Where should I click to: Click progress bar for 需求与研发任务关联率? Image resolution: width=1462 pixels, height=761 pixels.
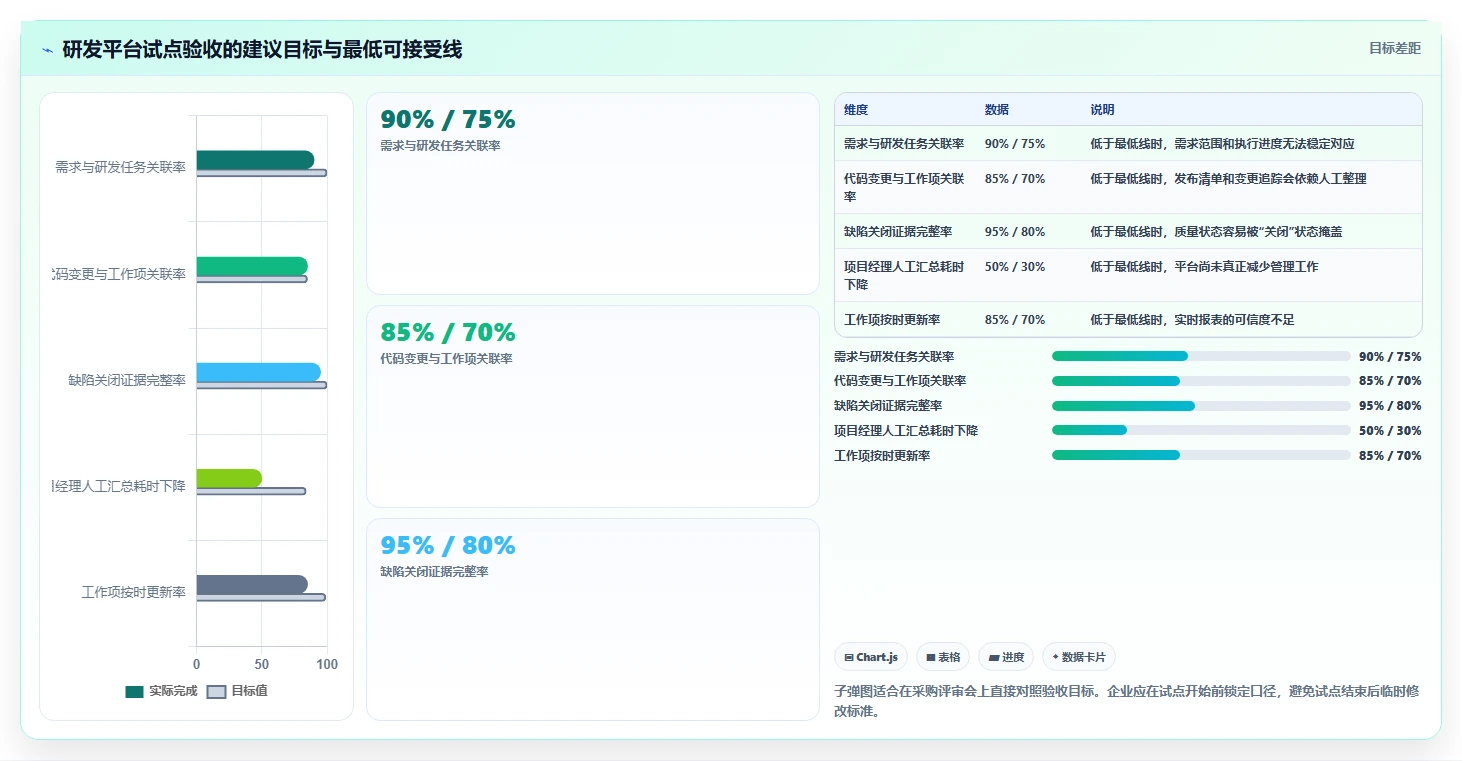[x=1201, y=356]
